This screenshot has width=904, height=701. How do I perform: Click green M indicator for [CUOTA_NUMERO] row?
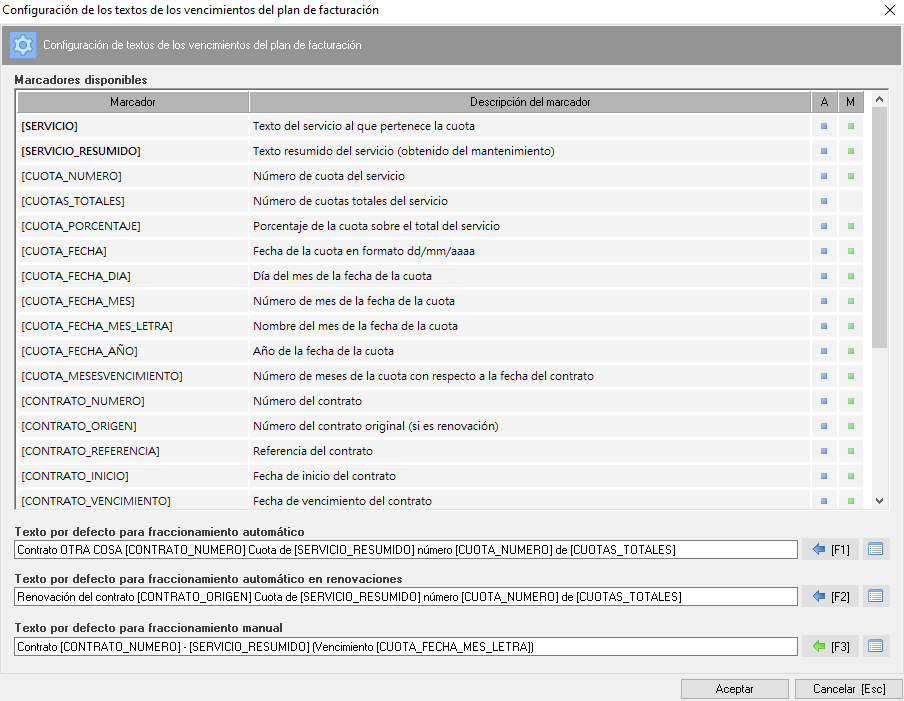pos(850,177)
